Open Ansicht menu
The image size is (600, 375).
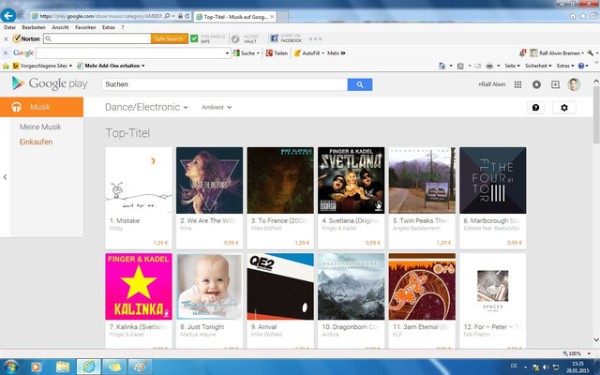(60, 27)
